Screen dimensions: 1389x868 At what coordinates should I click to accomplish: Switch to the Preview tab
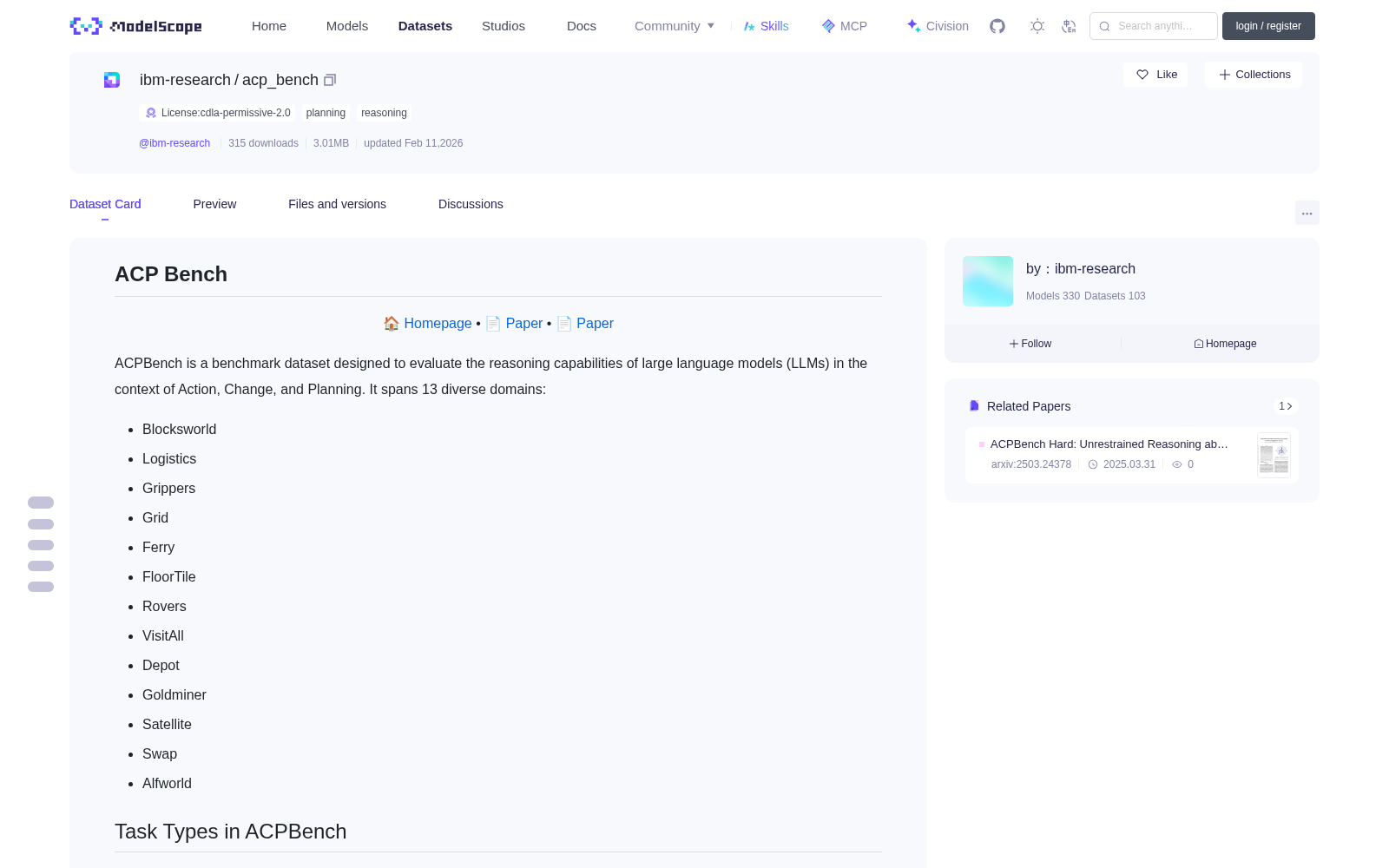pyautogui.click(x=214, y=204)
